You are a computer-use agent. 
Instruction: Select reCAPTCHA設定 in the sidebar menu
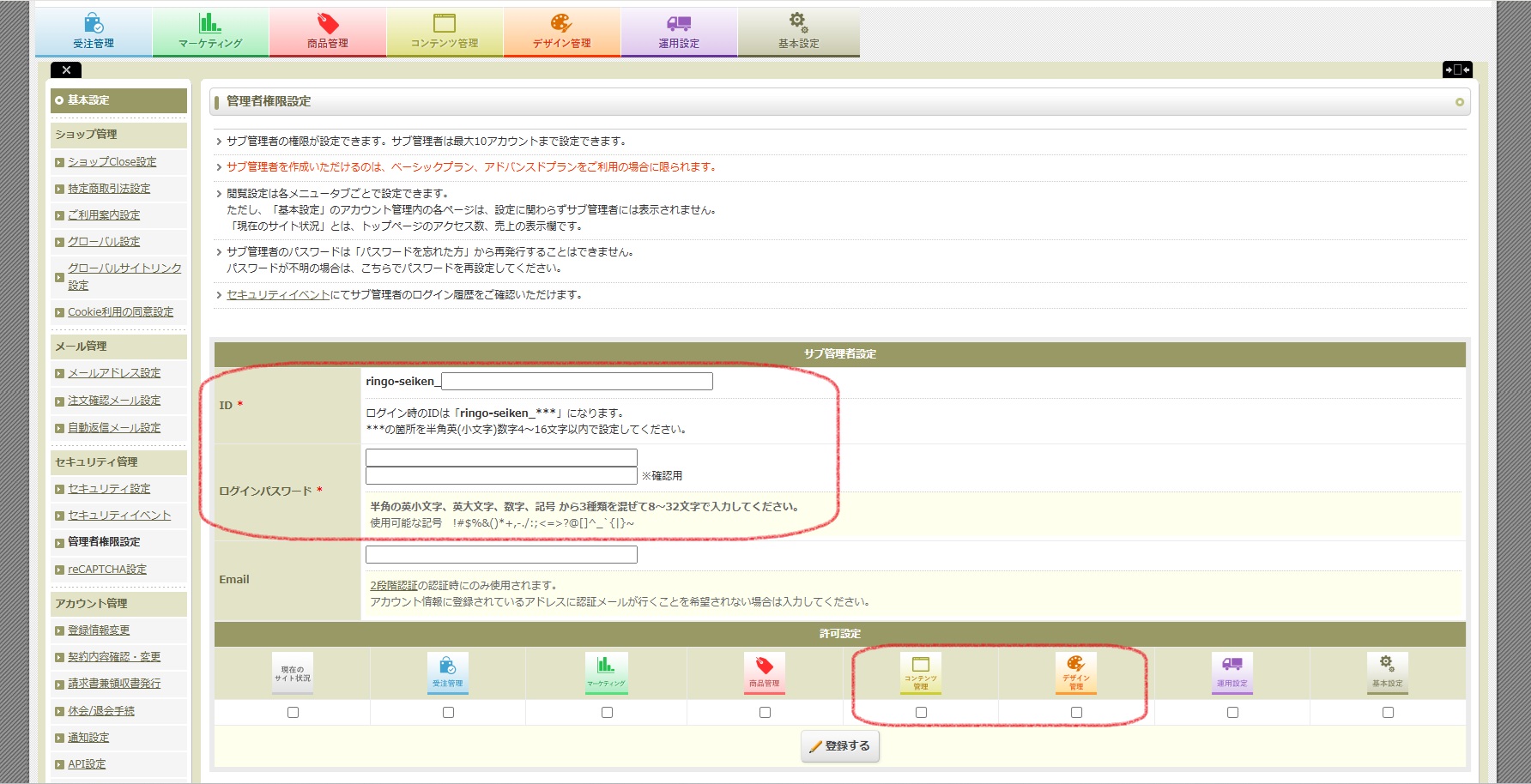[107, 570]
